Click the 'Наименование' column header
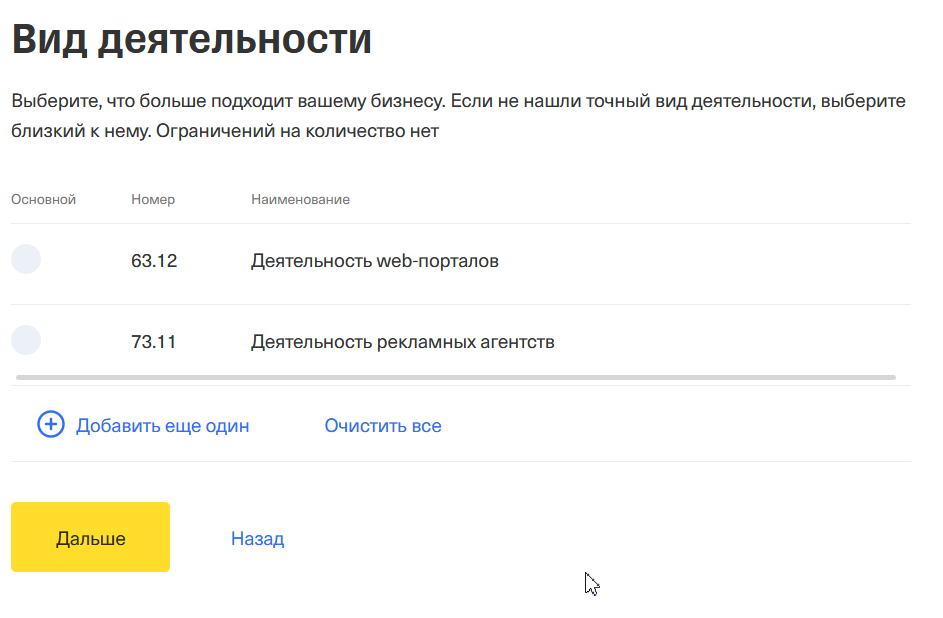 300,199
